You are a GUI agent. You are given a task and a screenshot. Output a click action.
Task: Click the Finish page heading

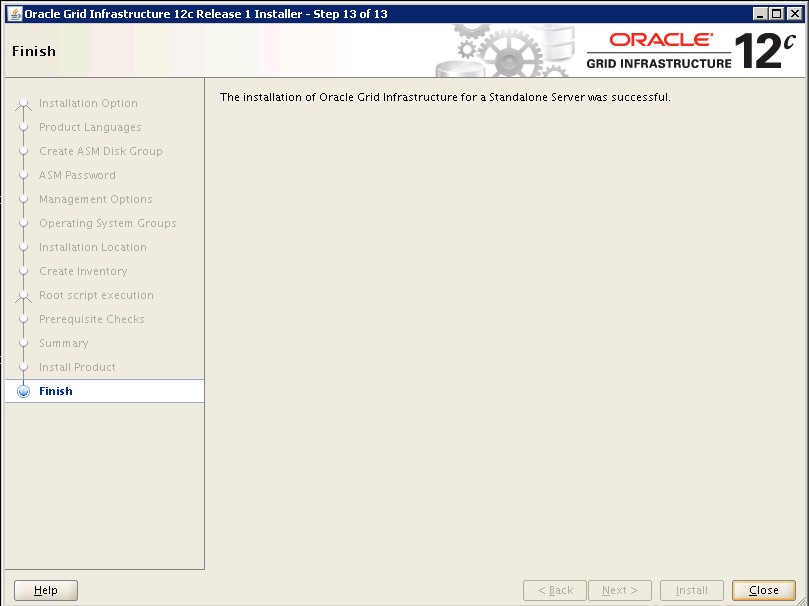(x=34, y=51)
